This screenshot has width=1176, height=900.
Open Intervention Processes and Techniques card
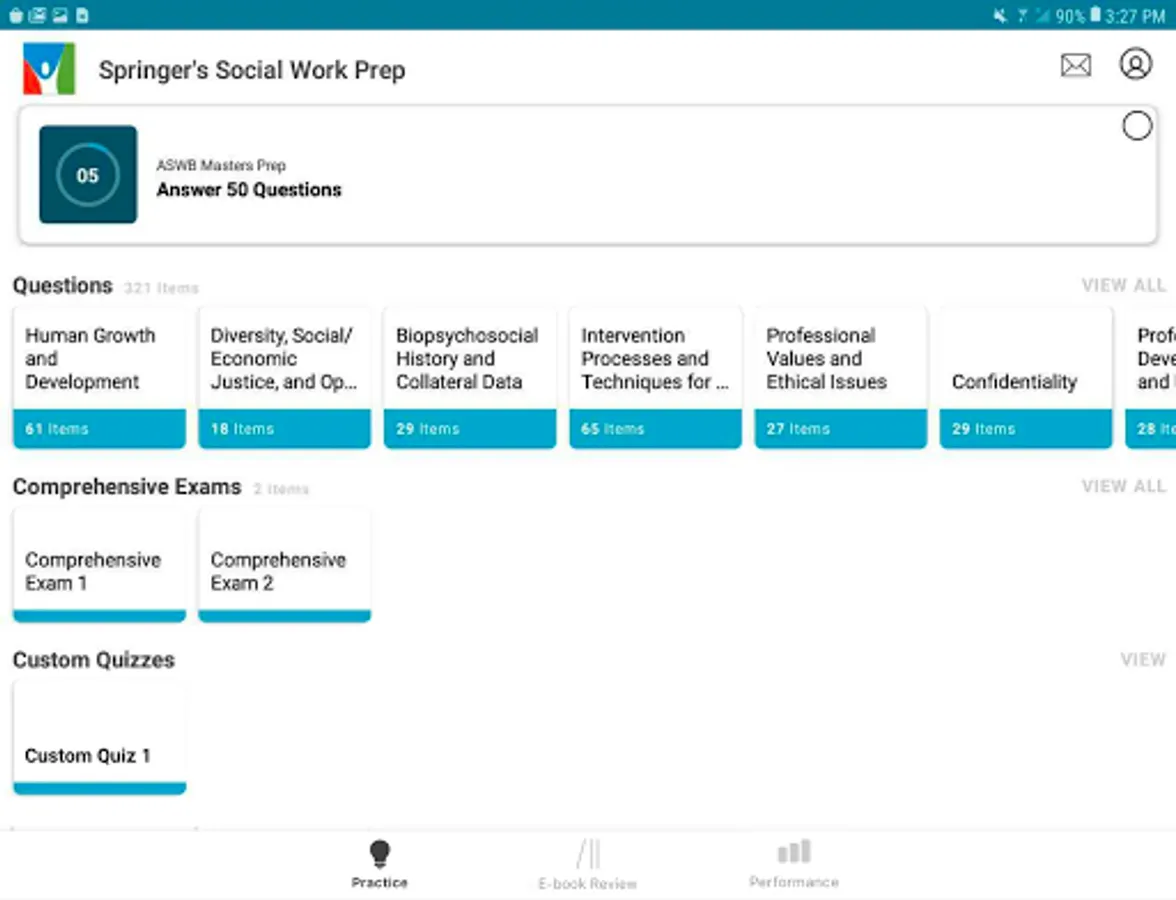click(x=656, y=377)
